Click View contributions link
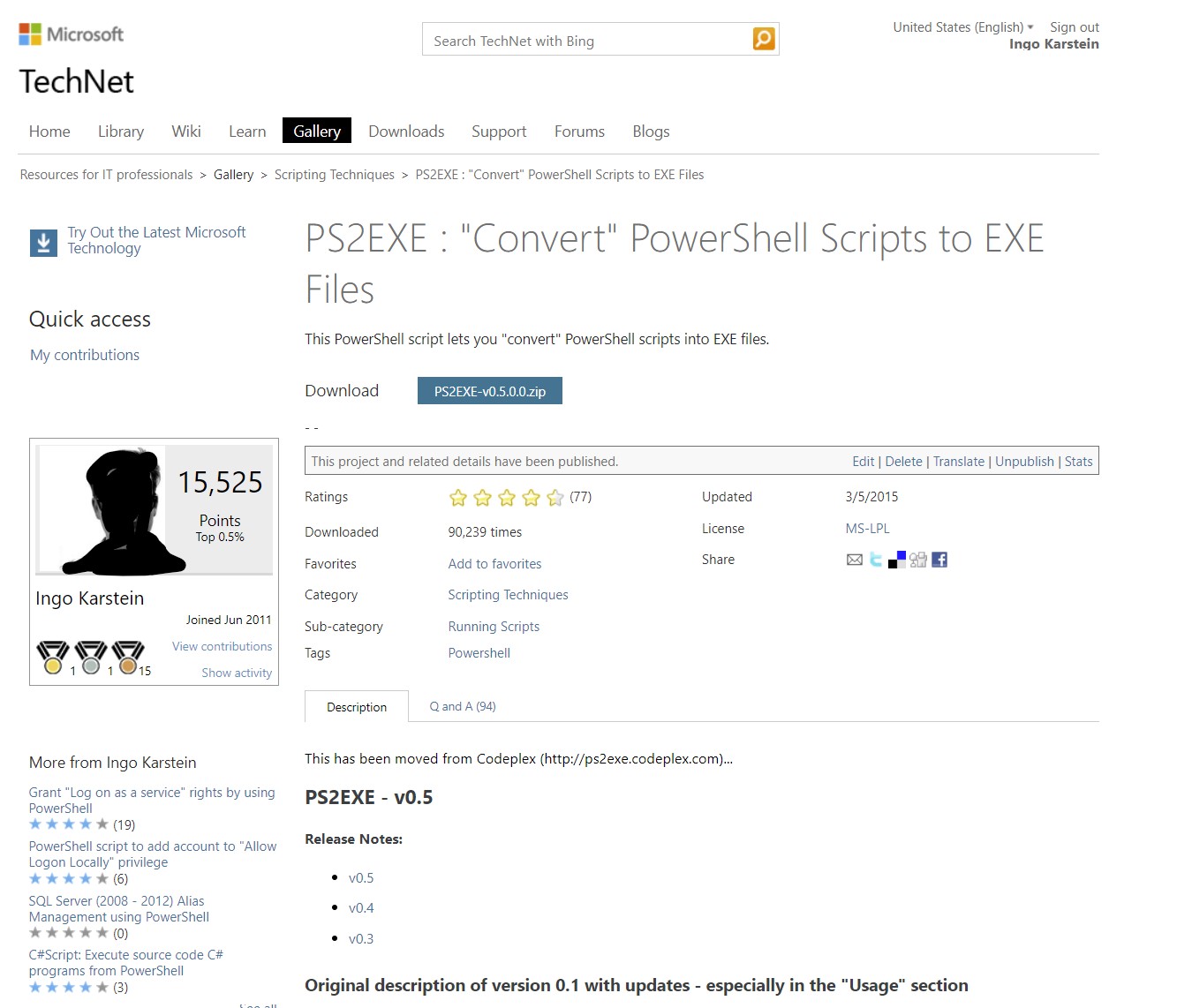Viewport: 1177px width, 1008px height. point(222,646)
